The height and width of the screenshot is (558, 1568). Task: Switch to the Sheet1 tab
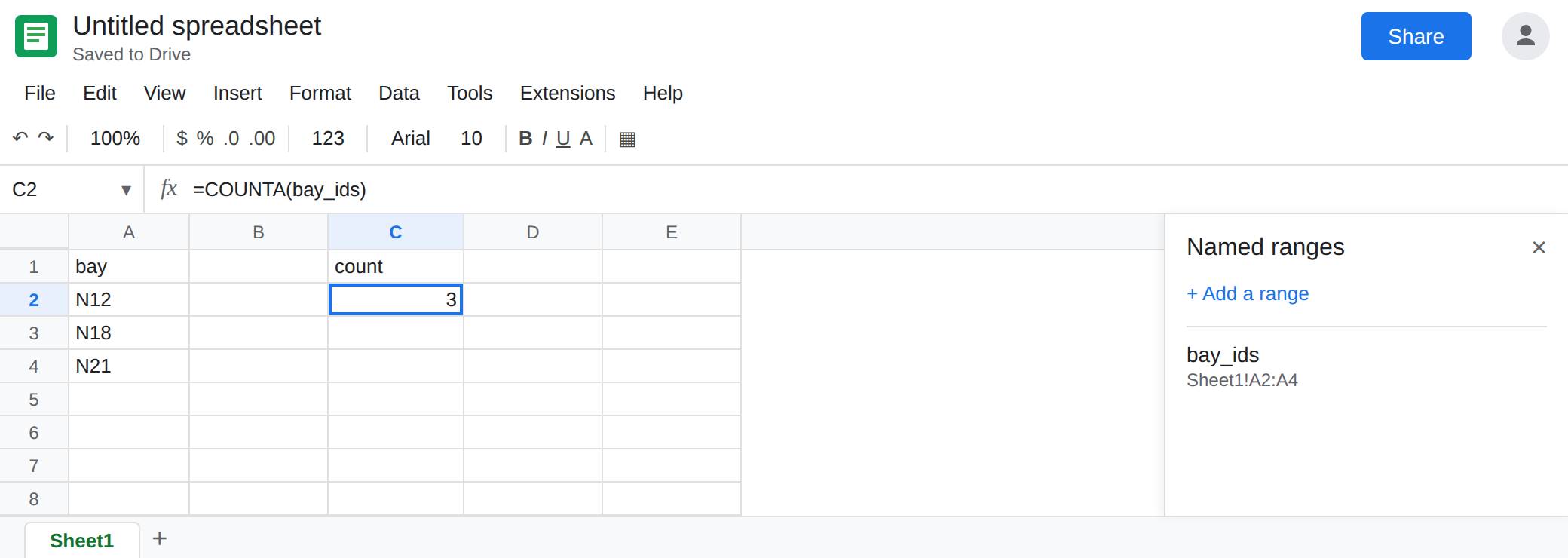(82, 541)
